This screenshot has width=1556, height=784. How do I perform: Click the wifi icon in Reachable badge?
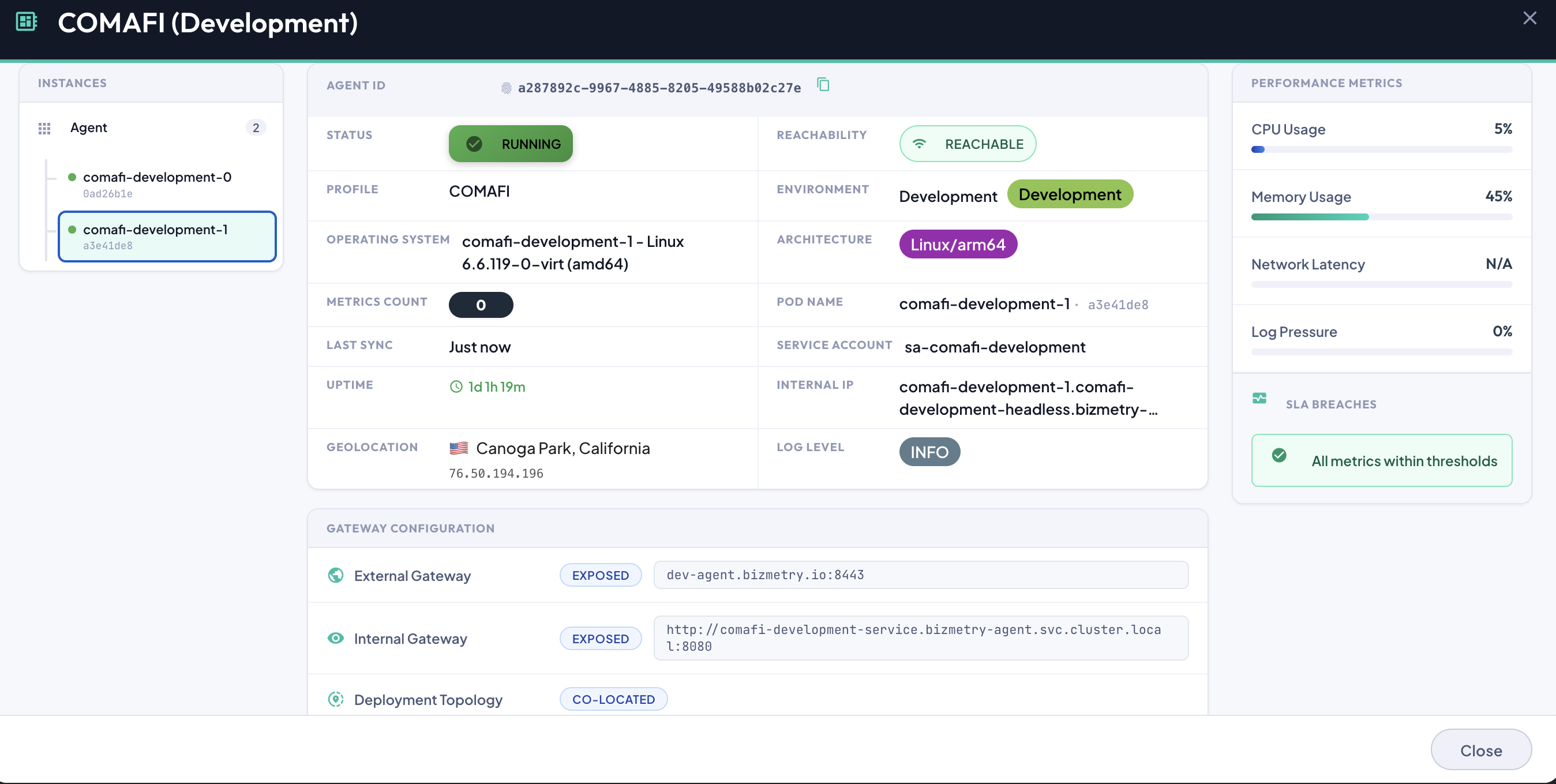pos(918,144)
